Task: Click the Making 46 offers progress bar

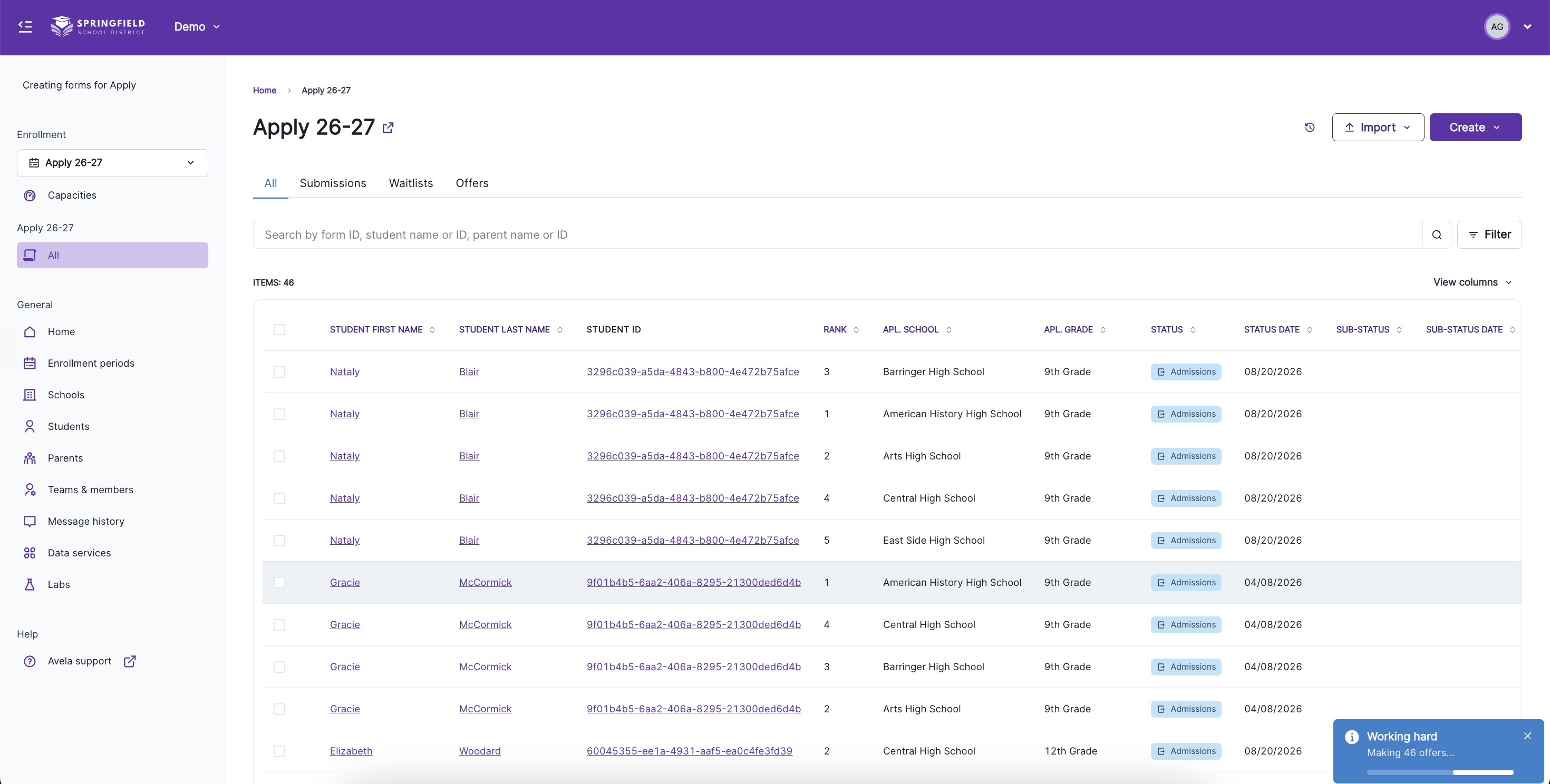Action: (x=1439, y=772)
